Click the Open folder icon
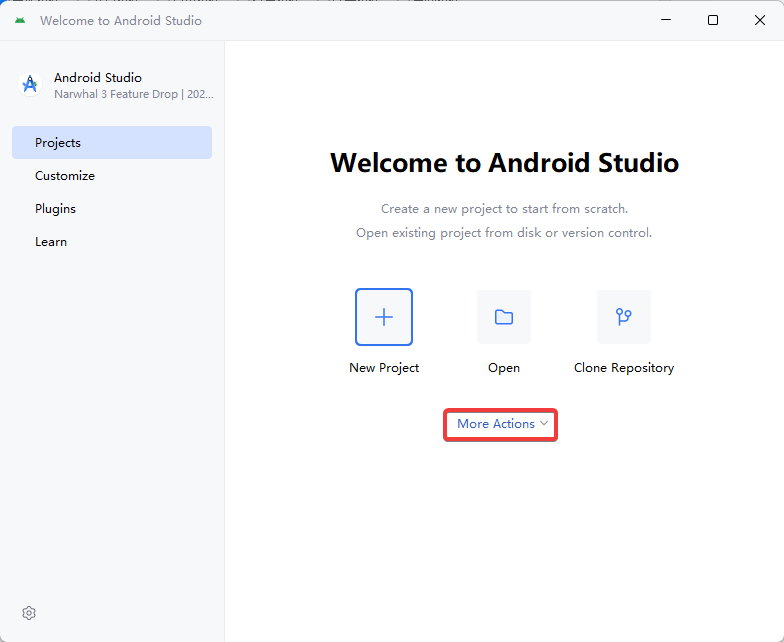This screenshot has width=784, height=642. 504,317
